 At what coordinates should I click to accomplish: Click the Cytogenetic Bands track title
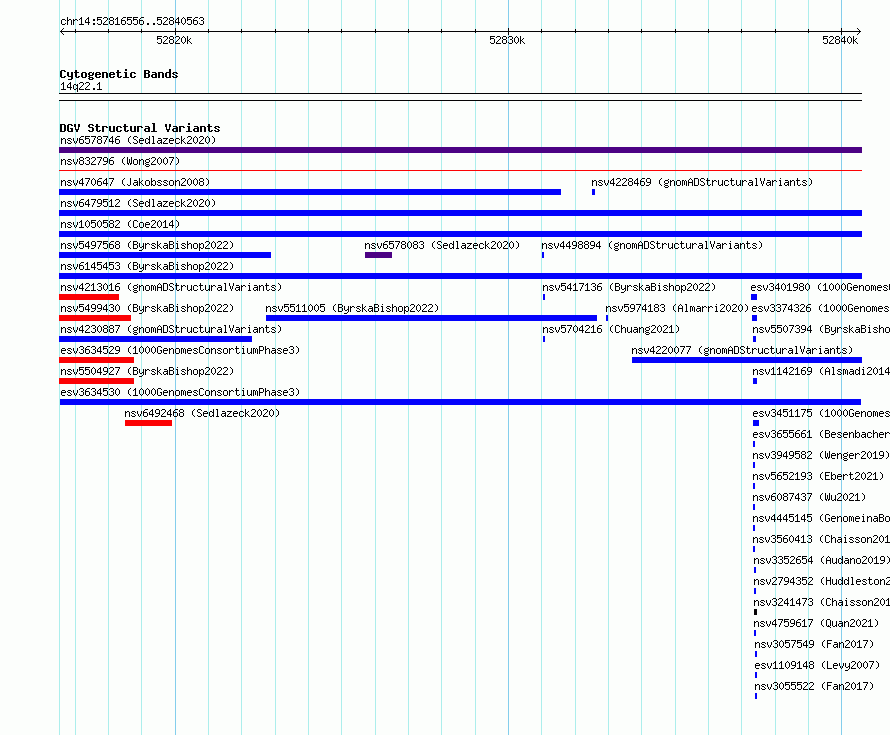tap(119, 74)
